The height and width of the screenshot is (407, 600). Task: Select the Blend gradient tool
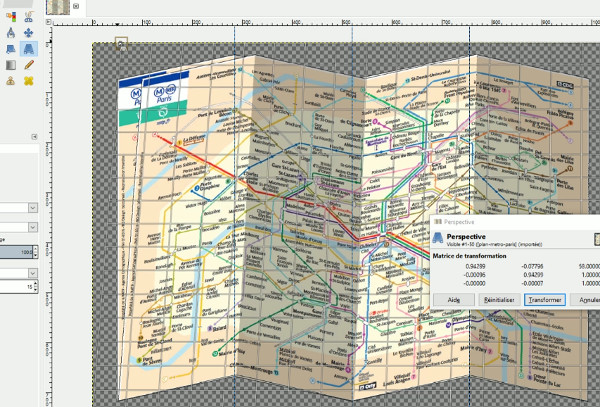tap(11, 65)
